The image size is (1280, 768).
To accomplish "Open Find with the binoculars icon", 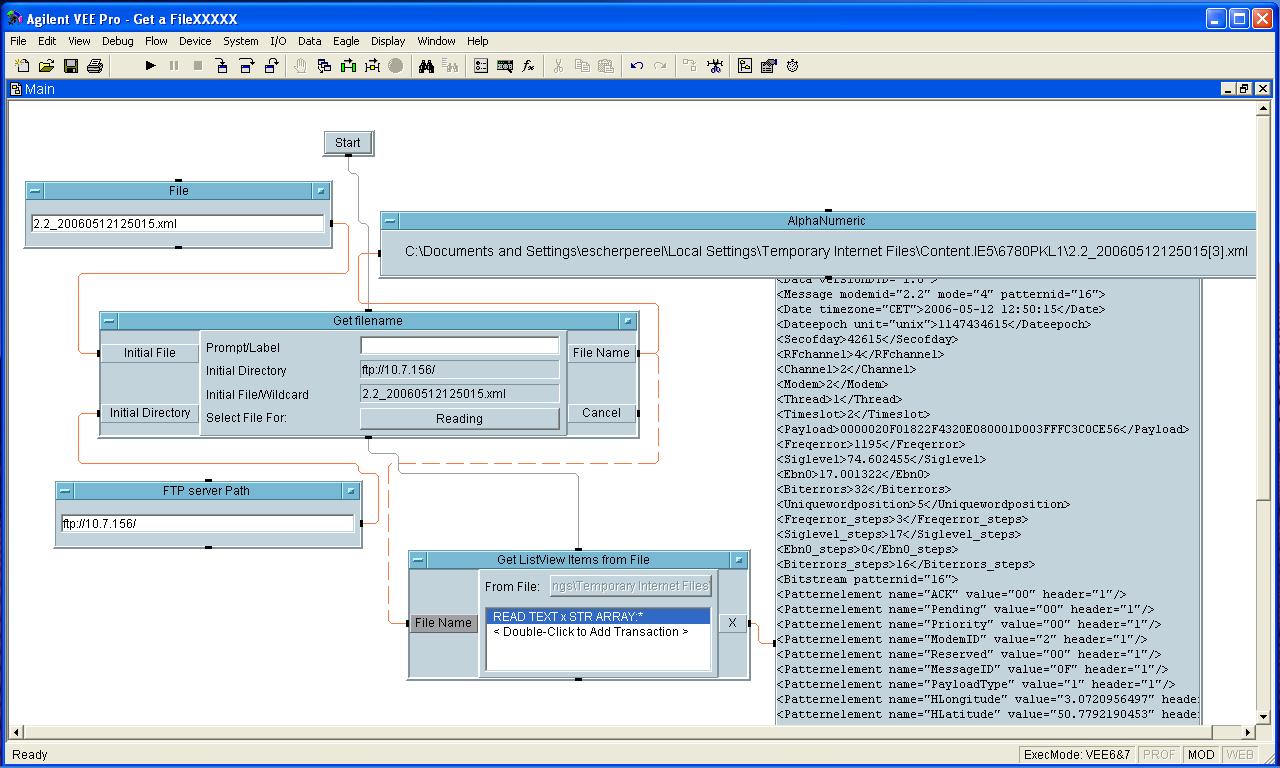I will pyautogui.click(x=426, y=66).
